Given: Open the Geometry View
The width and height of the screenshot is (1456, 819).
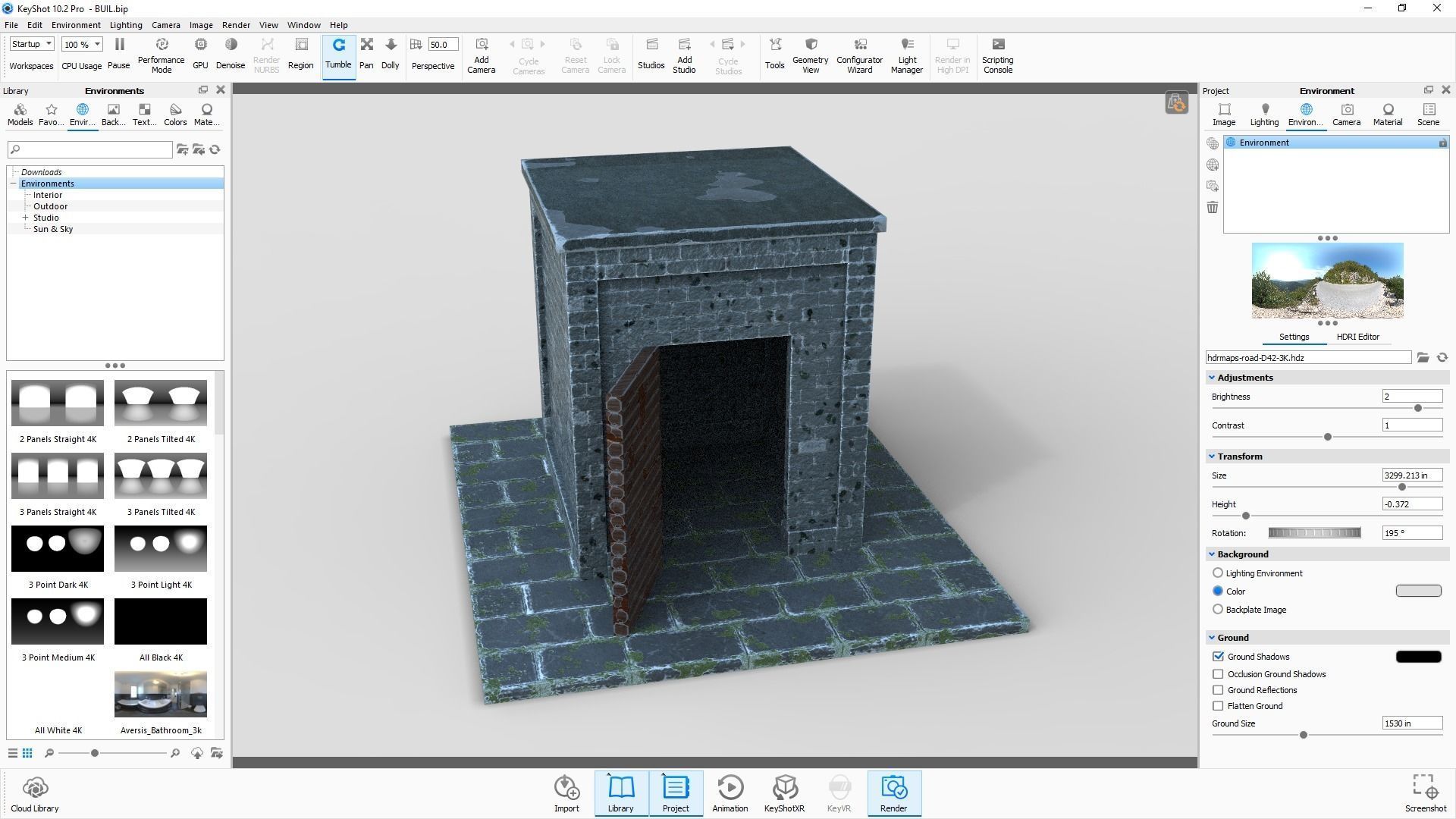Looking at the screenshot, I should (x=809, y=54).
